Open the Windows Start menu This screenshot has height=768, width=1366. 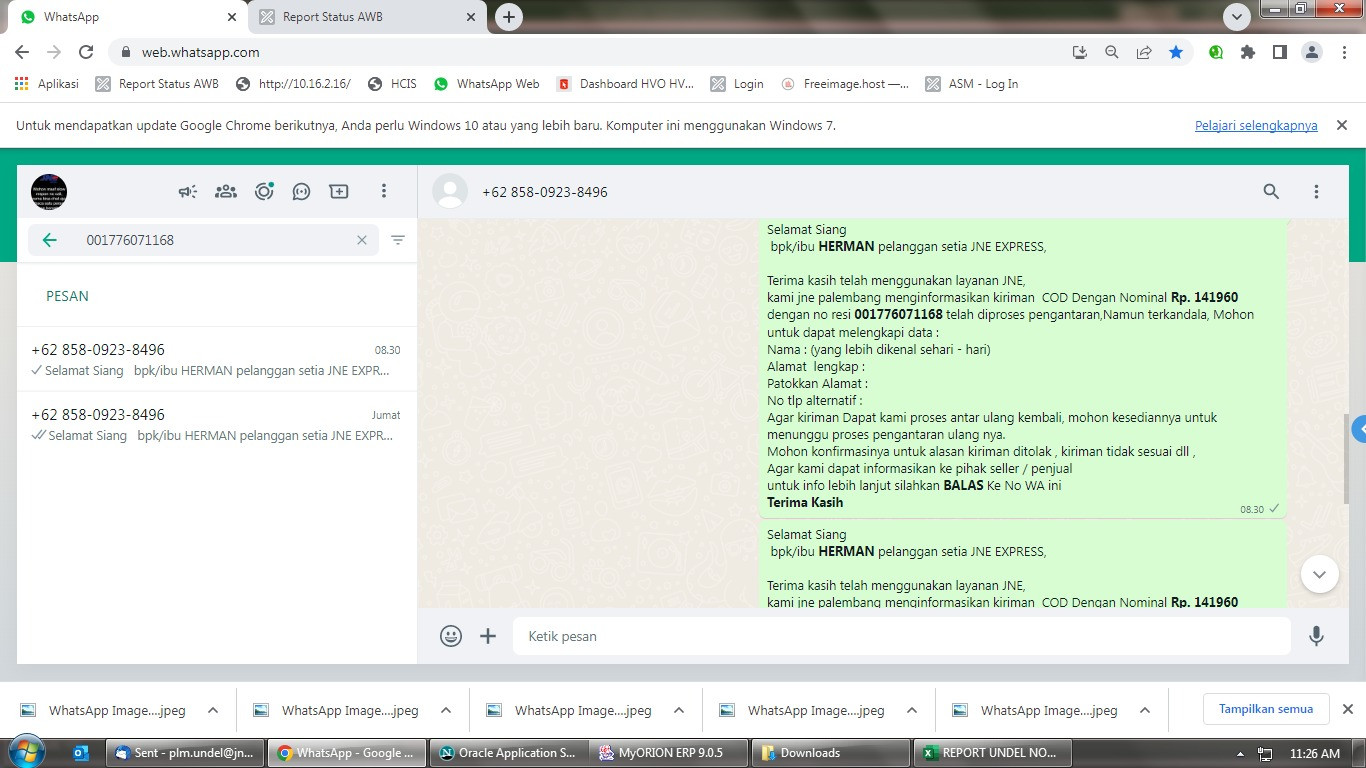click(x=26, y=752)
